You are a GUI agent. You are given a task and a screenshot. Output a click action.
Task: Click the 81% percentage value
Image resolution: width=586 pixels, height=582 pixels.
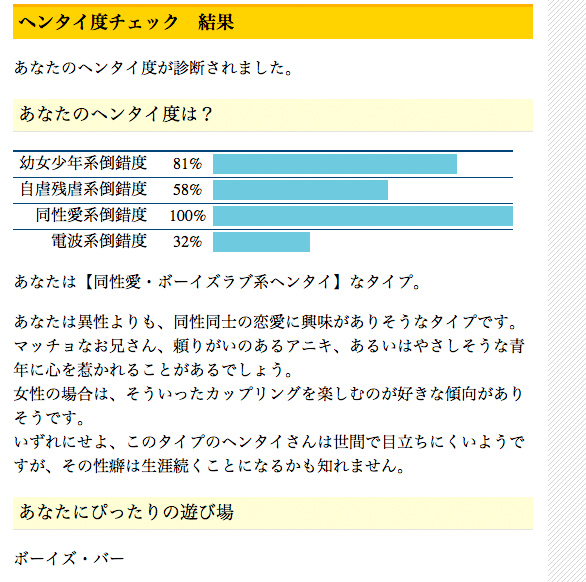pos(187,164)
